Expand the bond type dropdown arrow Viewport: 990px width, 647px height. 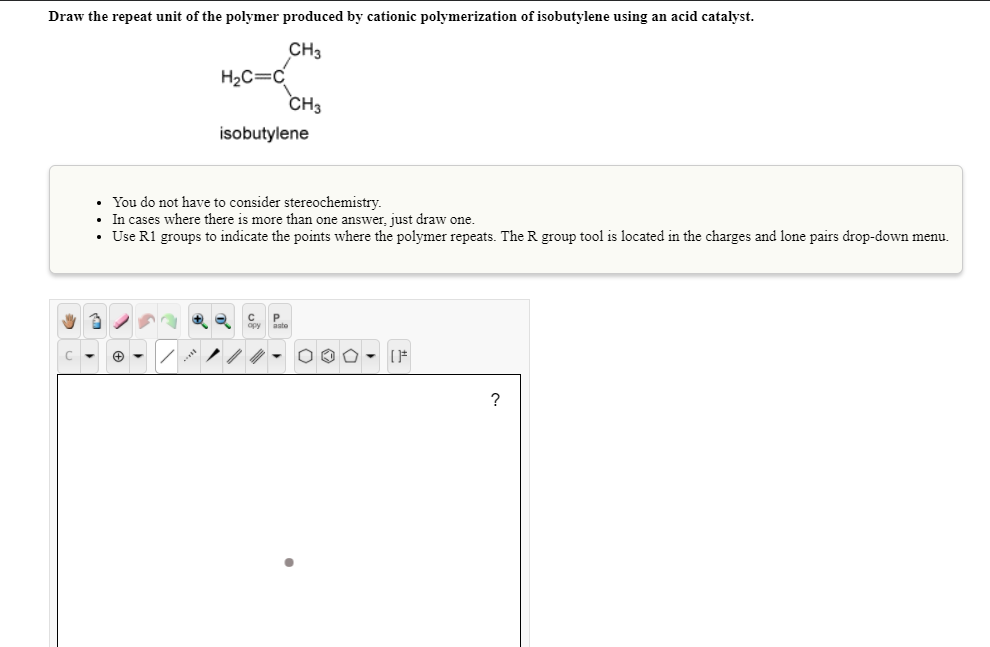click(276, 354)
